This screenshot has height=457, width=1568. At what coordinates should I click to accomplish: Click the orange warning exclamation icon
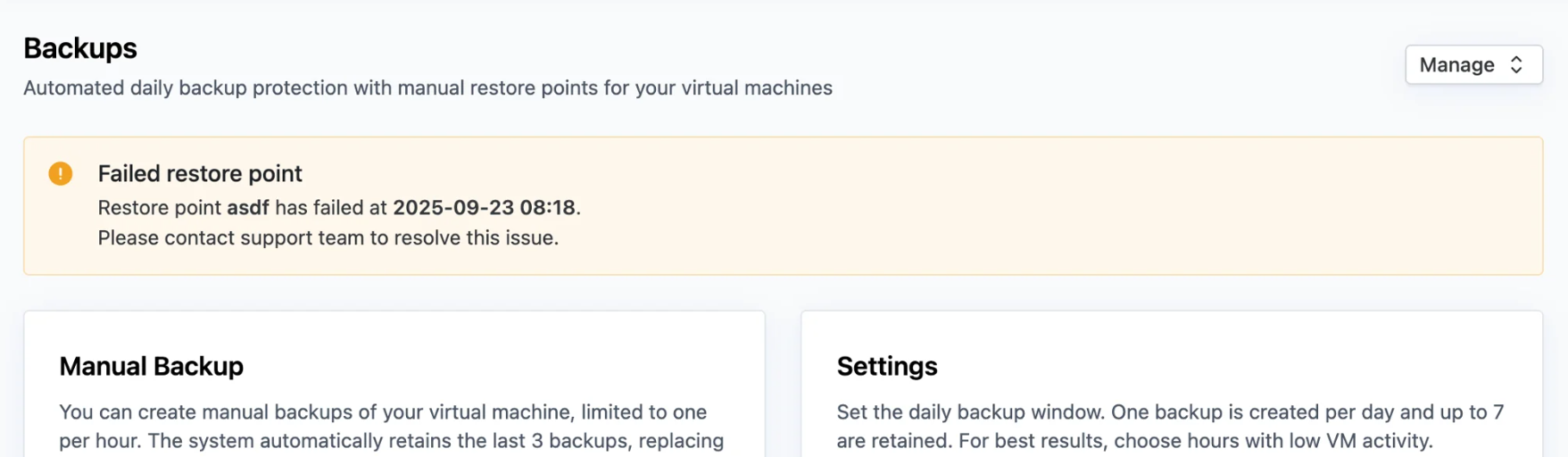(x=61, y=173)
